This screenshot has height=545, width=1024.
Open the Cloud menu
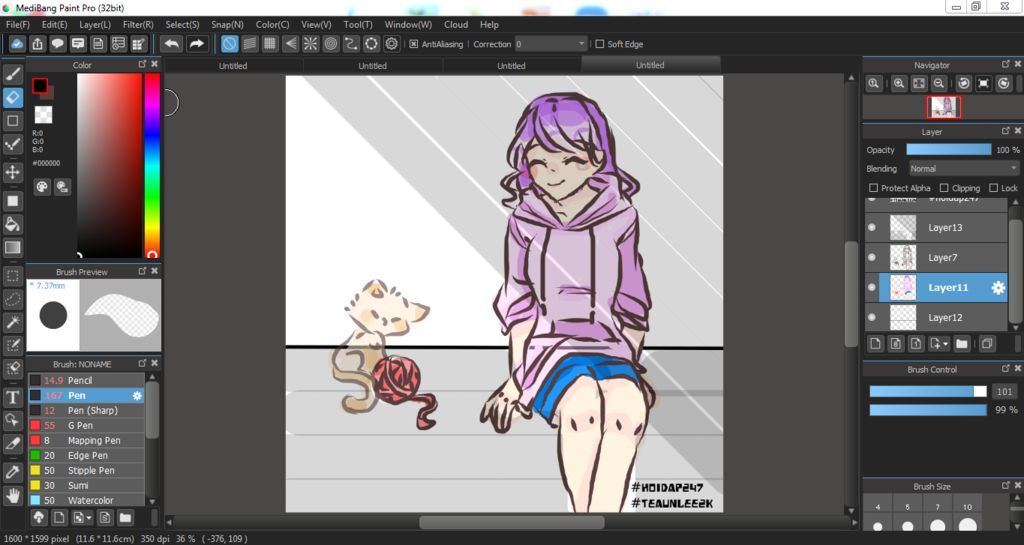pos(456,24)
